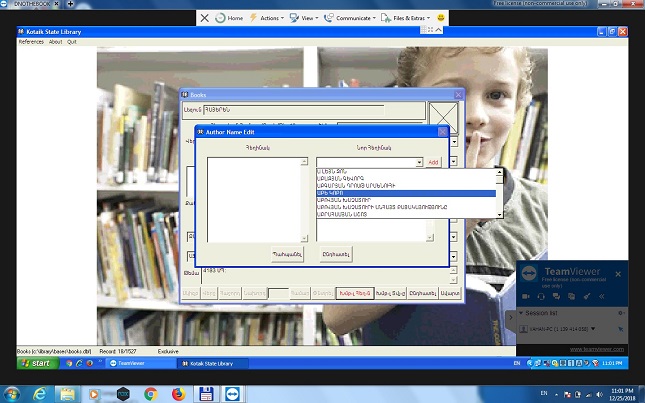645x403 pixels.
Task: Click the Quit menu item
Action: coord(72,42)
